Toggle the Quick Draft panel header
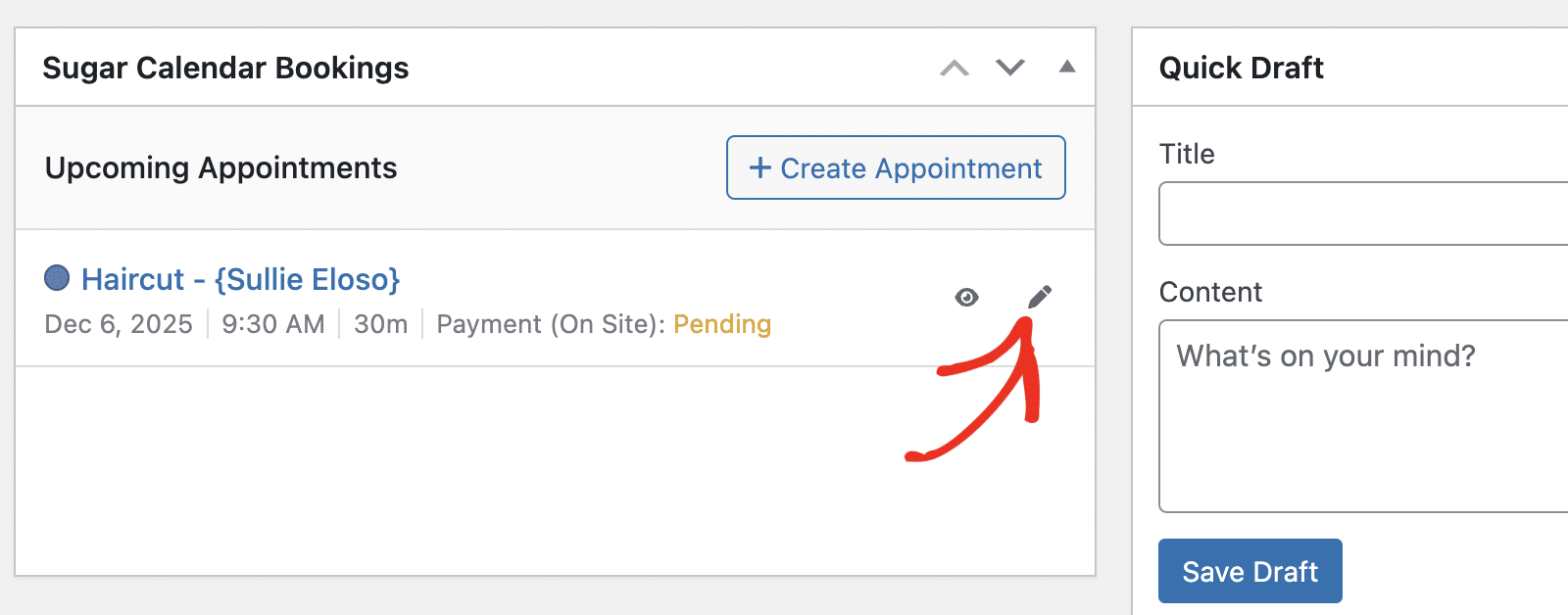This screenshot has height=615, width=1568. point(1241,68)
